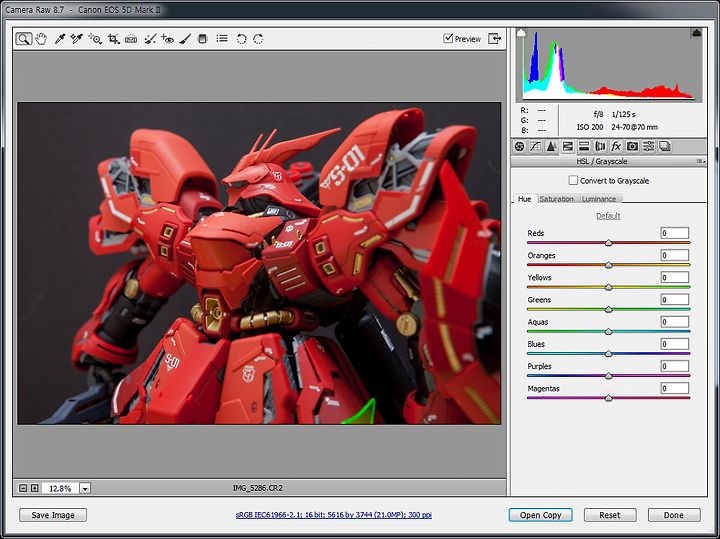Open the Tone Curve panel icon

tap(535, 146)
